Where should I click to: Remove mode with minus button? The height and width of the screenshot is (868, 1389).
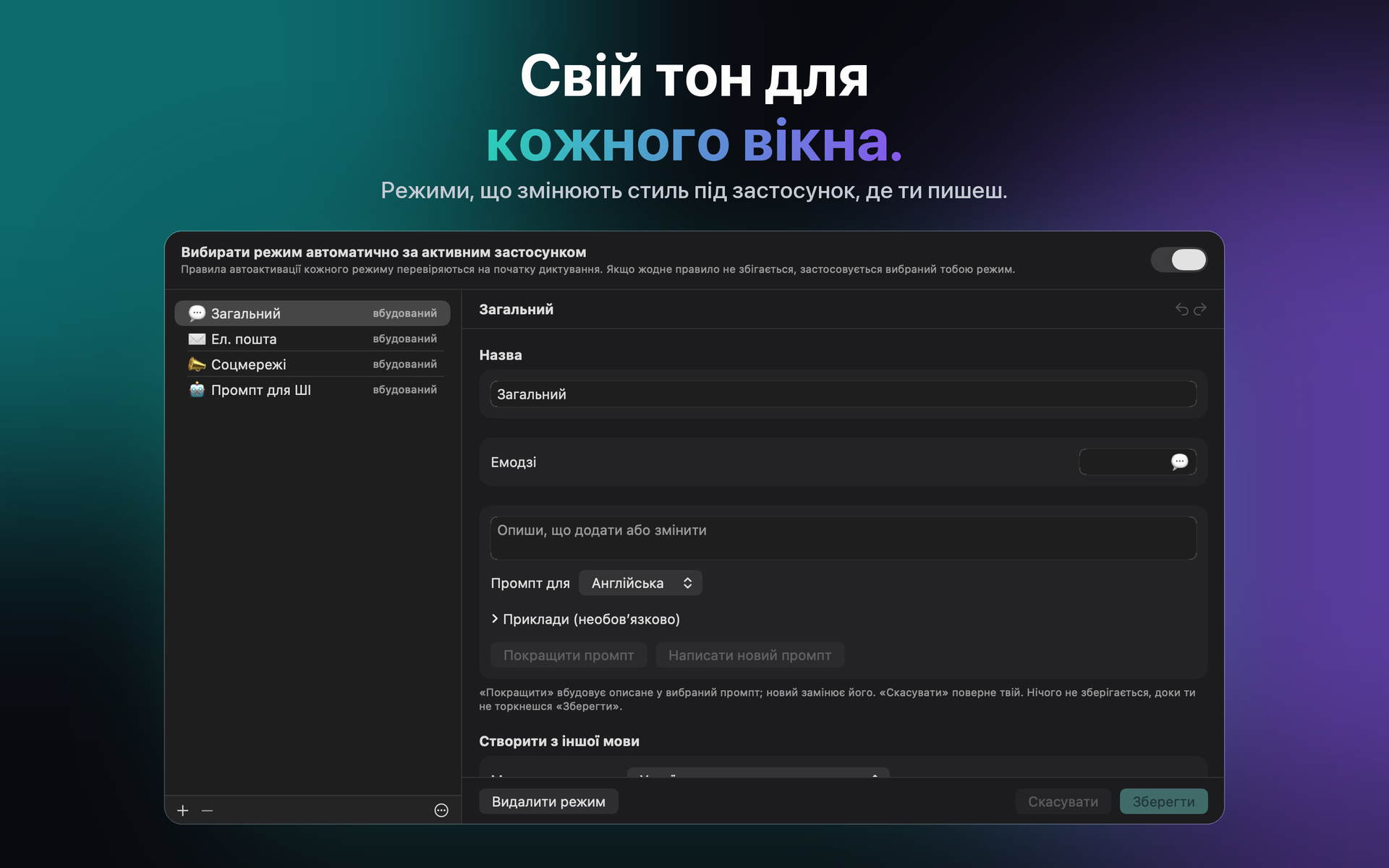coord(207,810)
